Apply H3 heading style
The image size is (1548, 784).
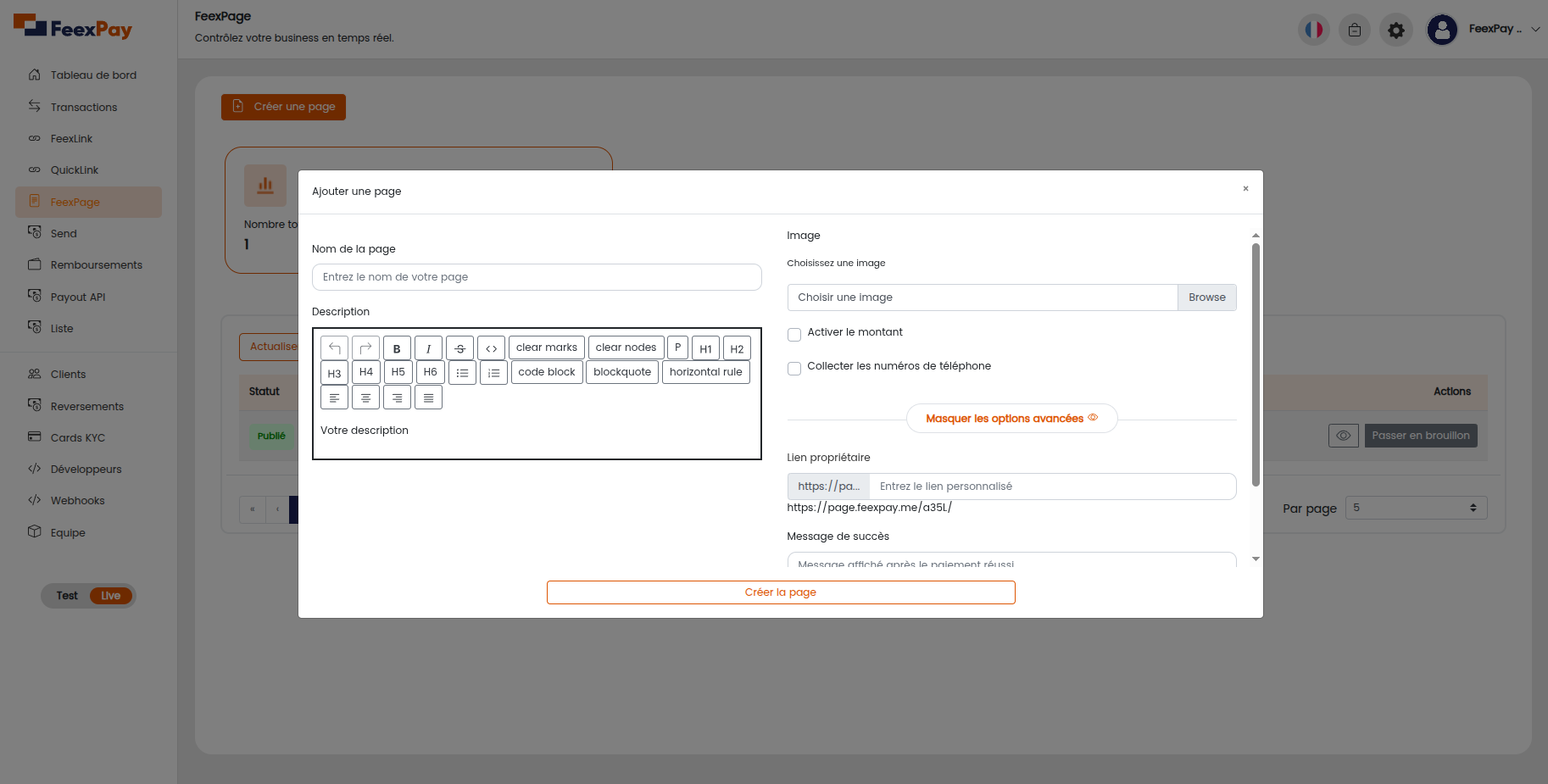[334, 373]
